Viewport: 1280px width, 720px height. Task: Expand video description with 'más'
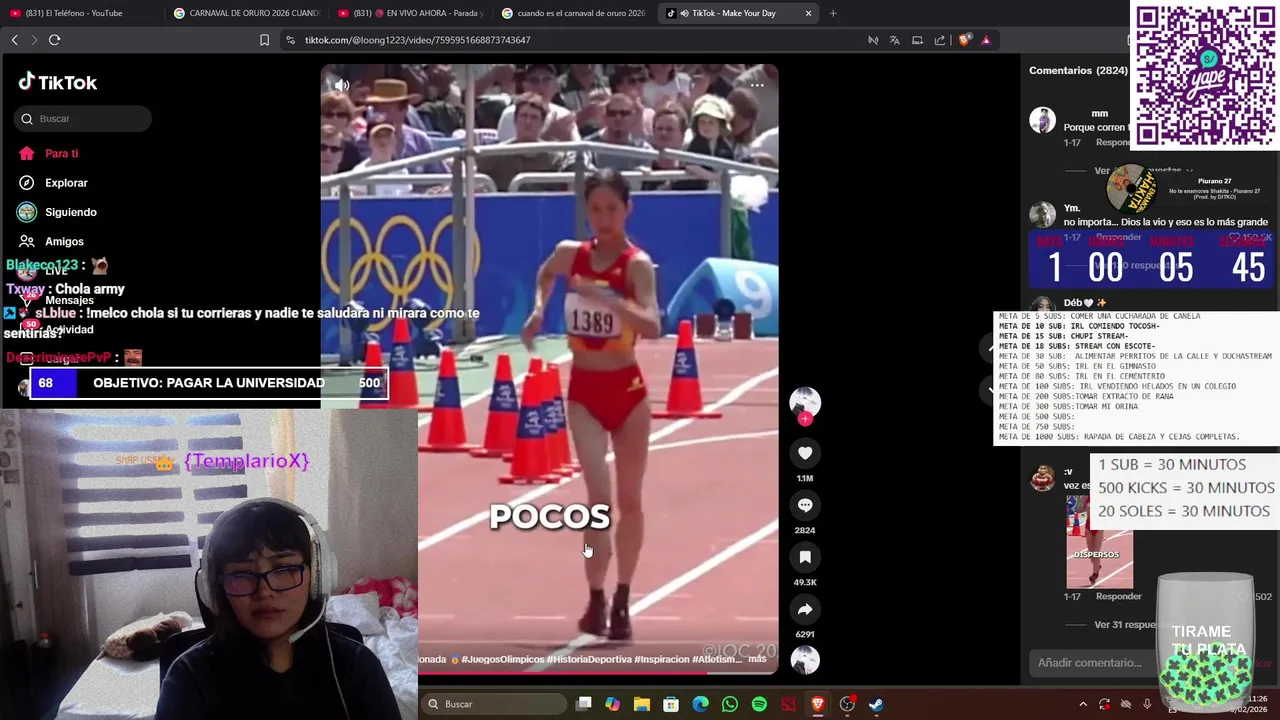[757, 659]
